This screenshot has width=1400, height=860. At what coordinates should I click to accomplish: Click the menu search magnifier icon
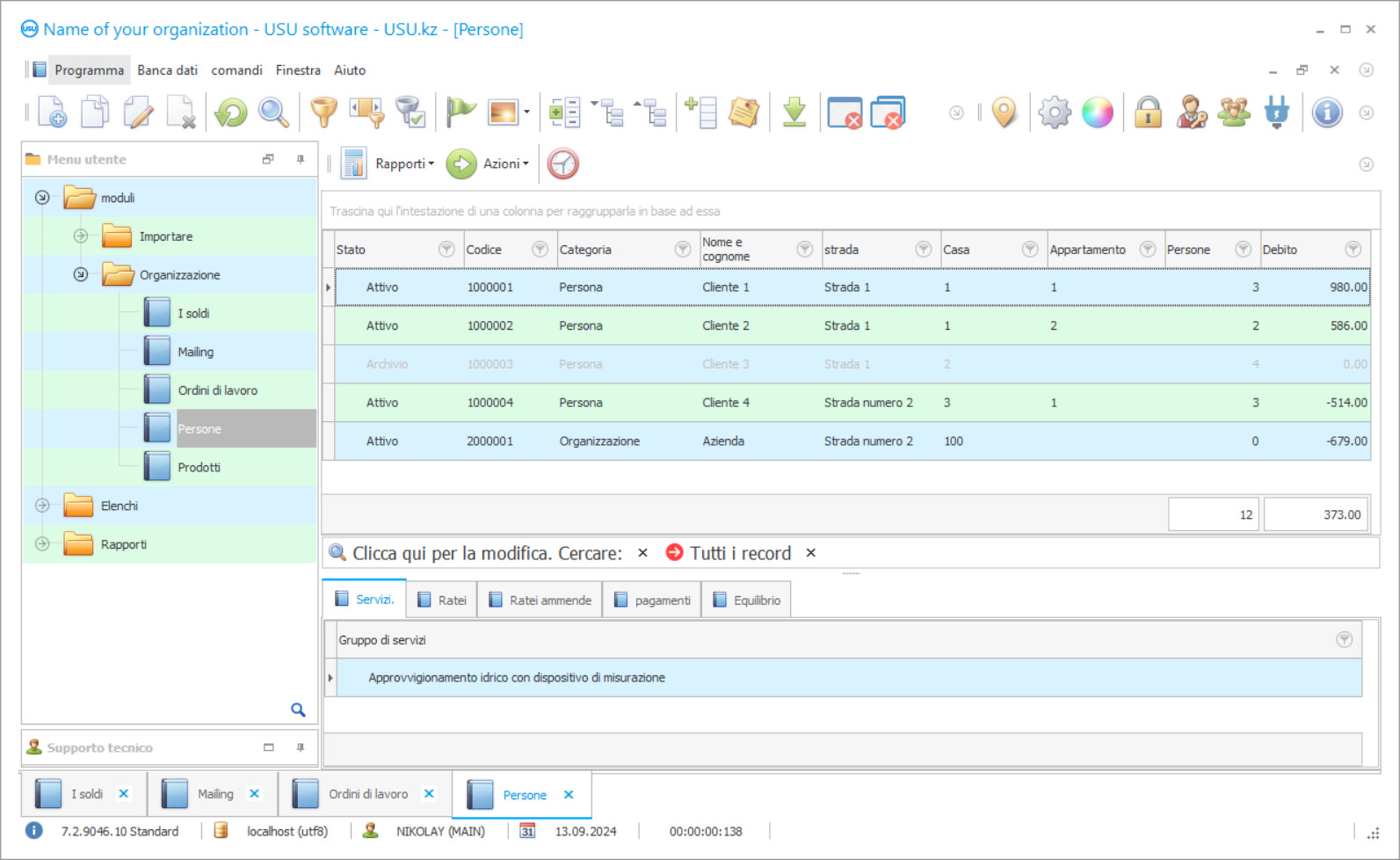click(x=298, y=710)
